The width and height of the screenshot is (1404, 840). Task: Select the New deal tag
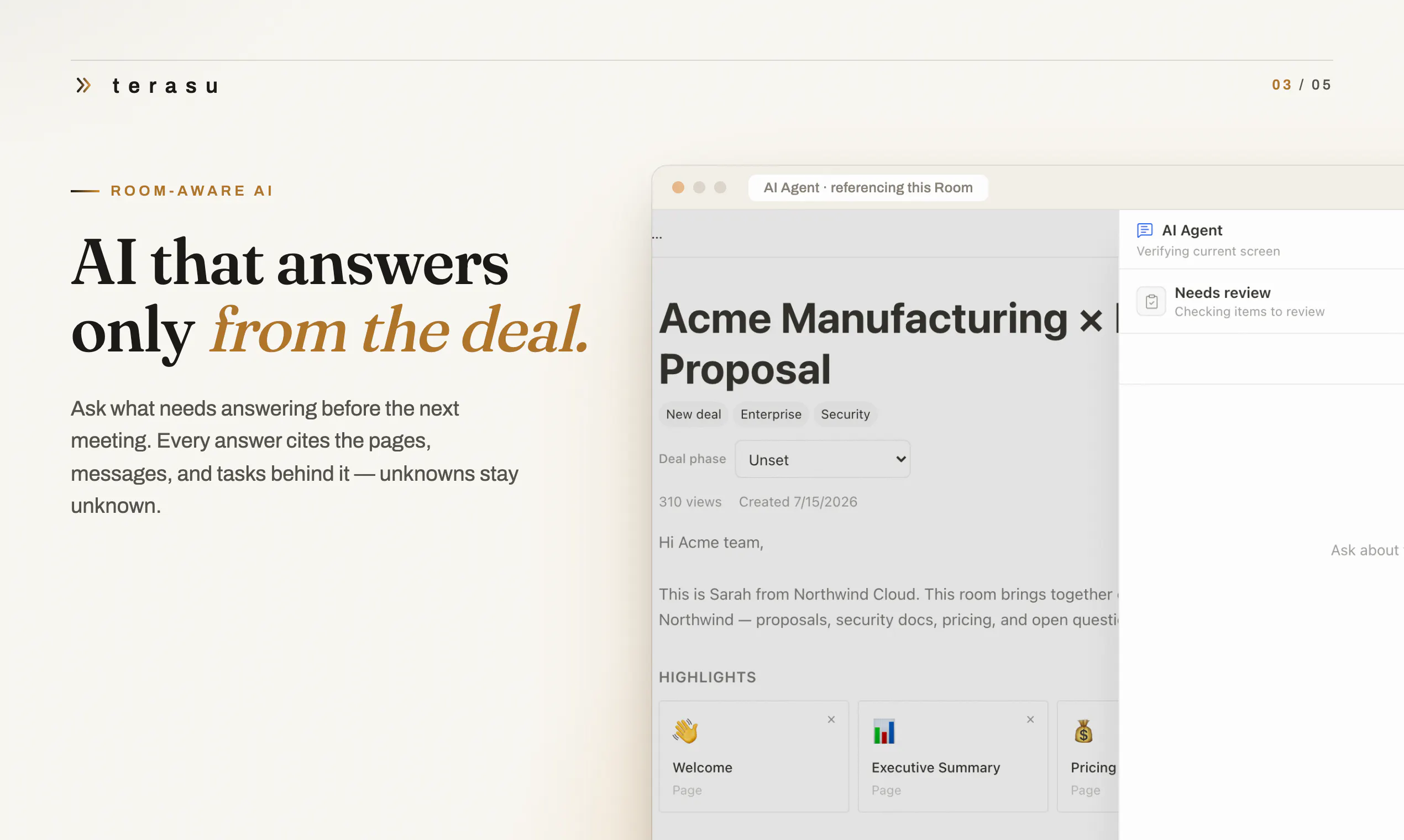tap(694, 414)
